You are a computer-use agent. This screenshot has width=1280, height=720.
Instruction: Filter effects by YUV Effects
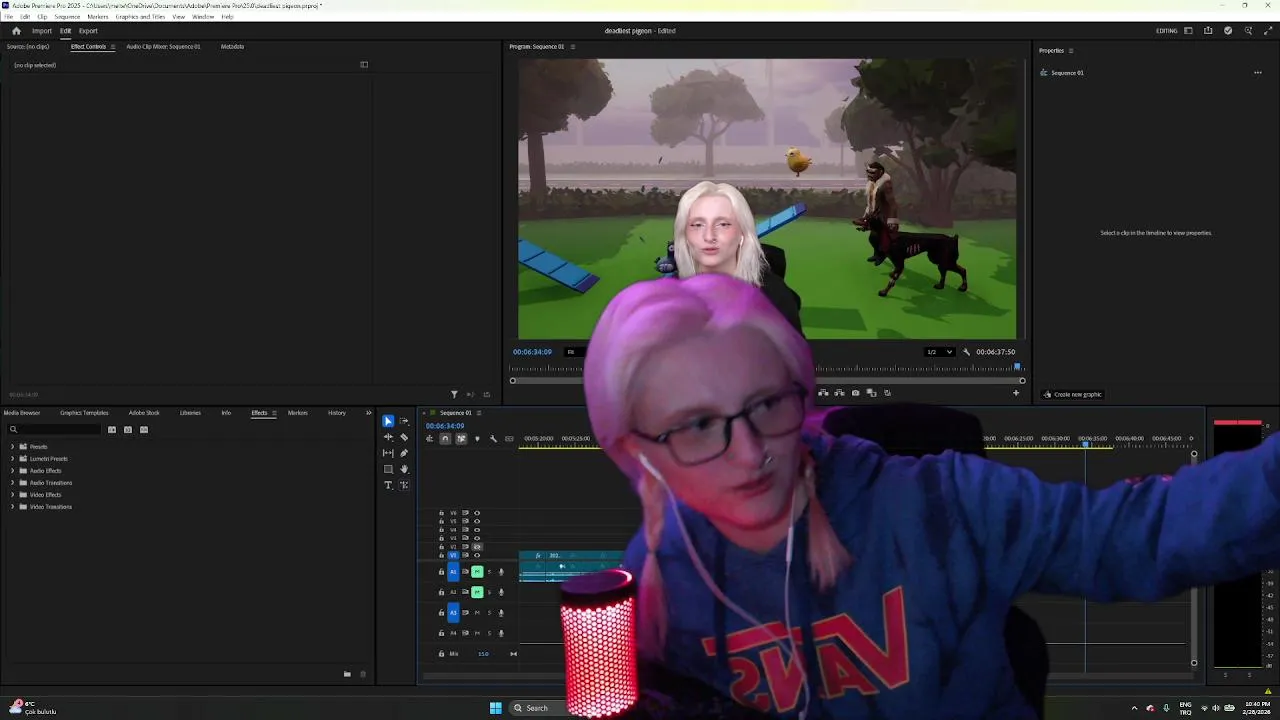pyautogui.click(x=144, y=430)
